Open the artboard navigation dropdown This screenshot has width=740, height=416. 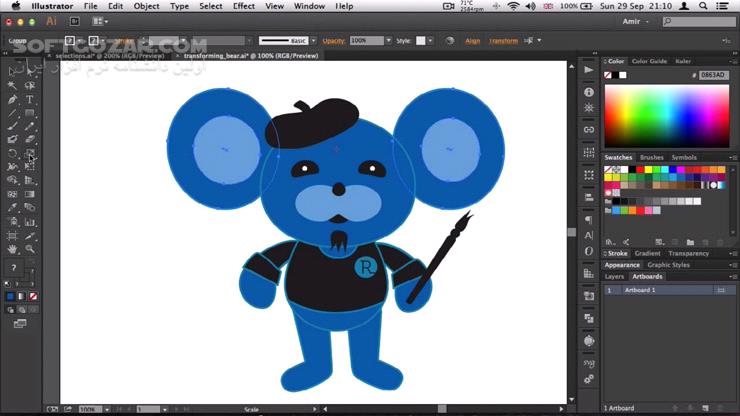click(164, 409)
